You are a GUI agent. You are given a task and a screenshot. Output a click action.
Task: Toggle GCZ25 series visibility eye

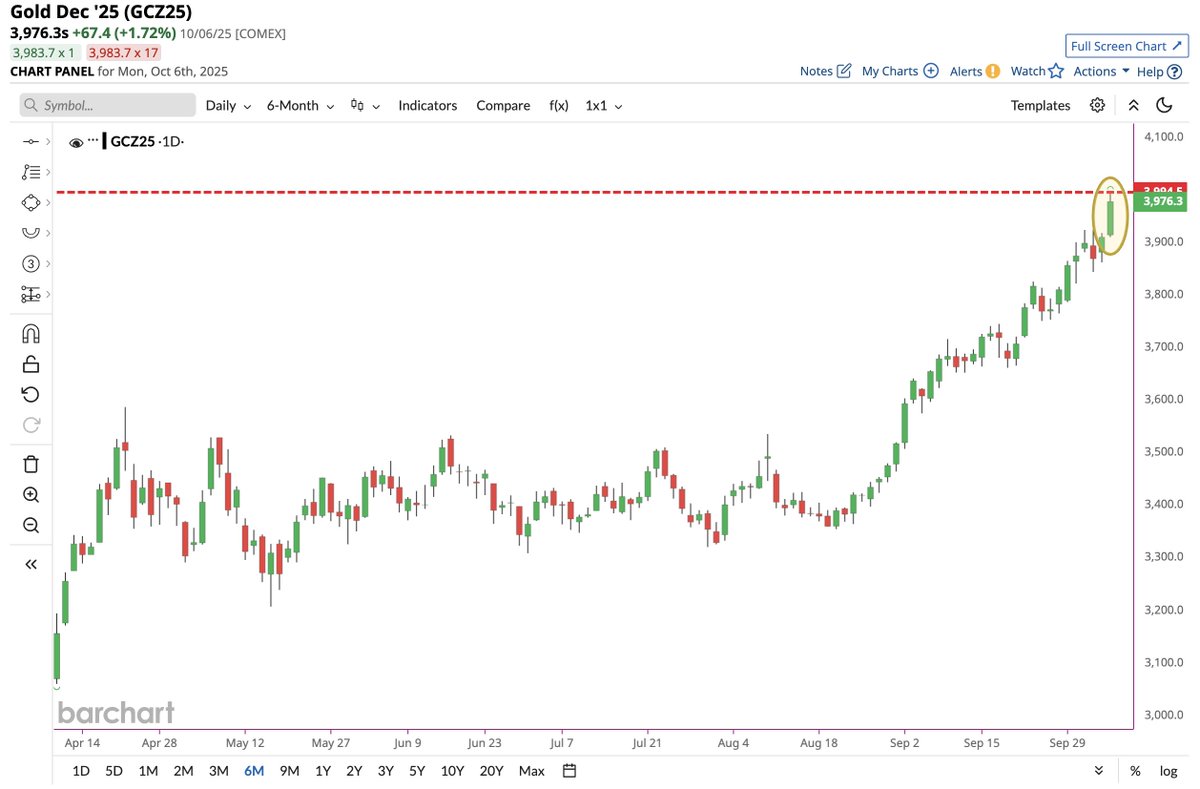point(76,143)
